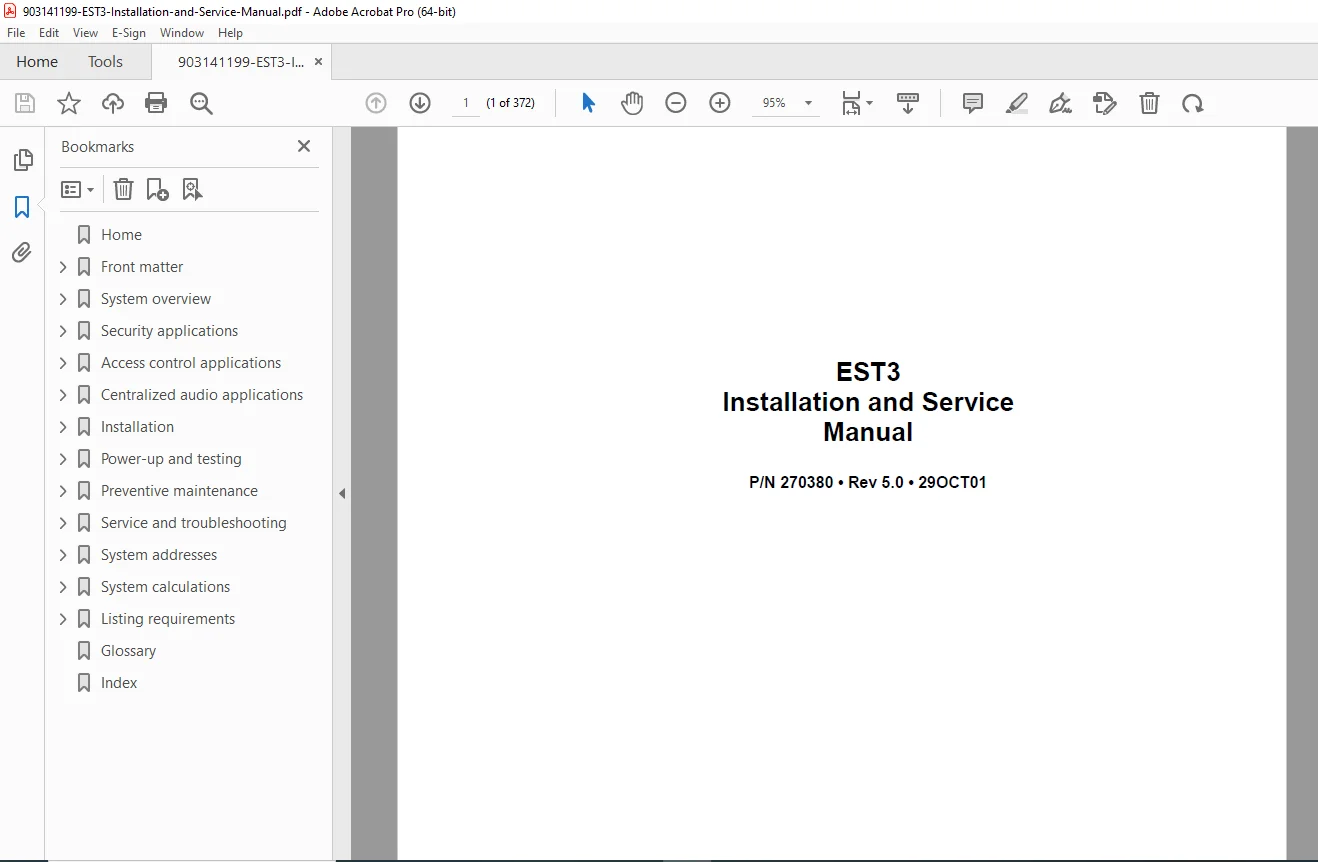Click the scrolling mode keyboard-arrow icon

[x=908, y=103]
